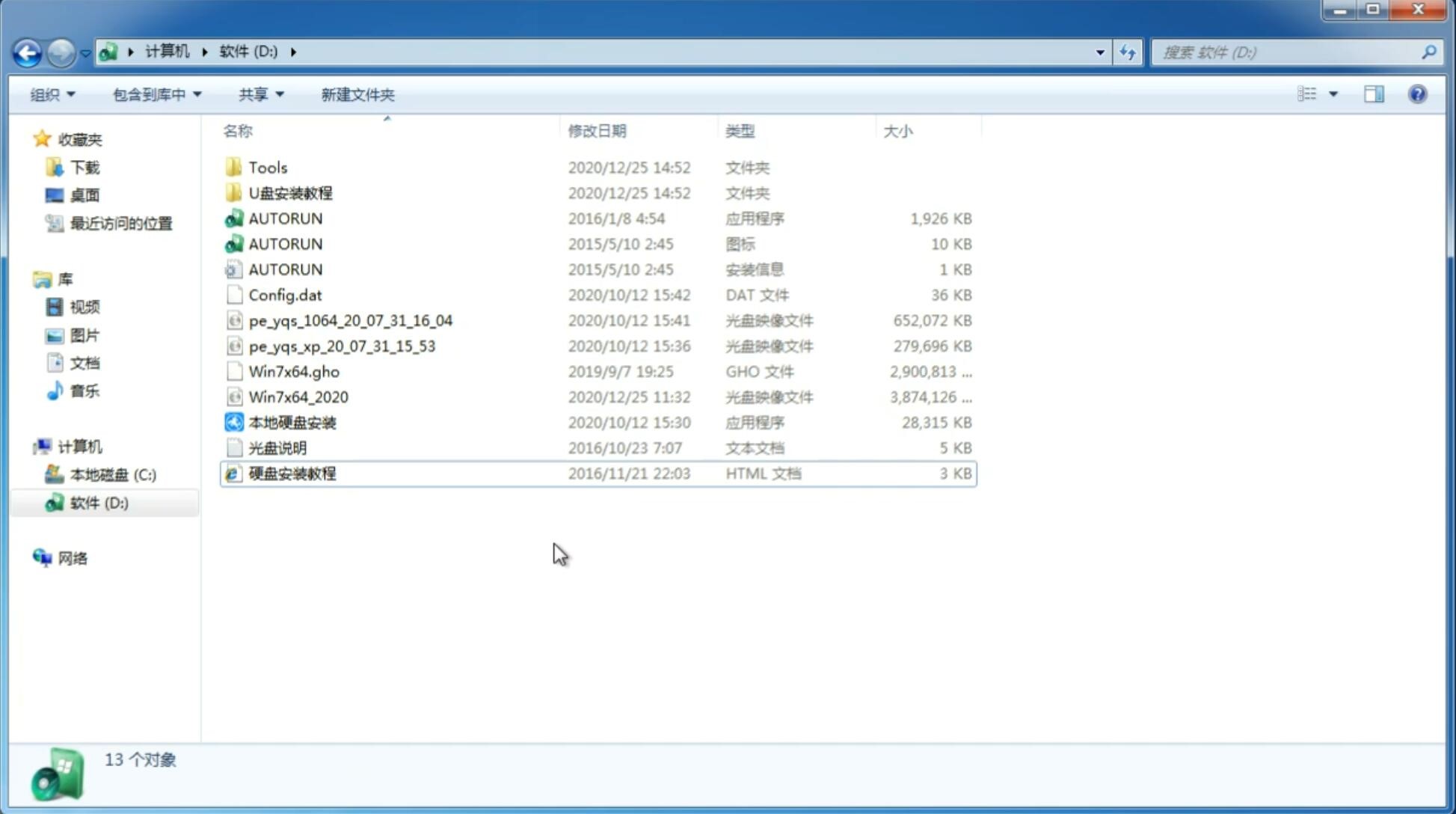Open Win7x64_2020 disc image file
Screen dimensions: 1456x814
pos(297,397)
